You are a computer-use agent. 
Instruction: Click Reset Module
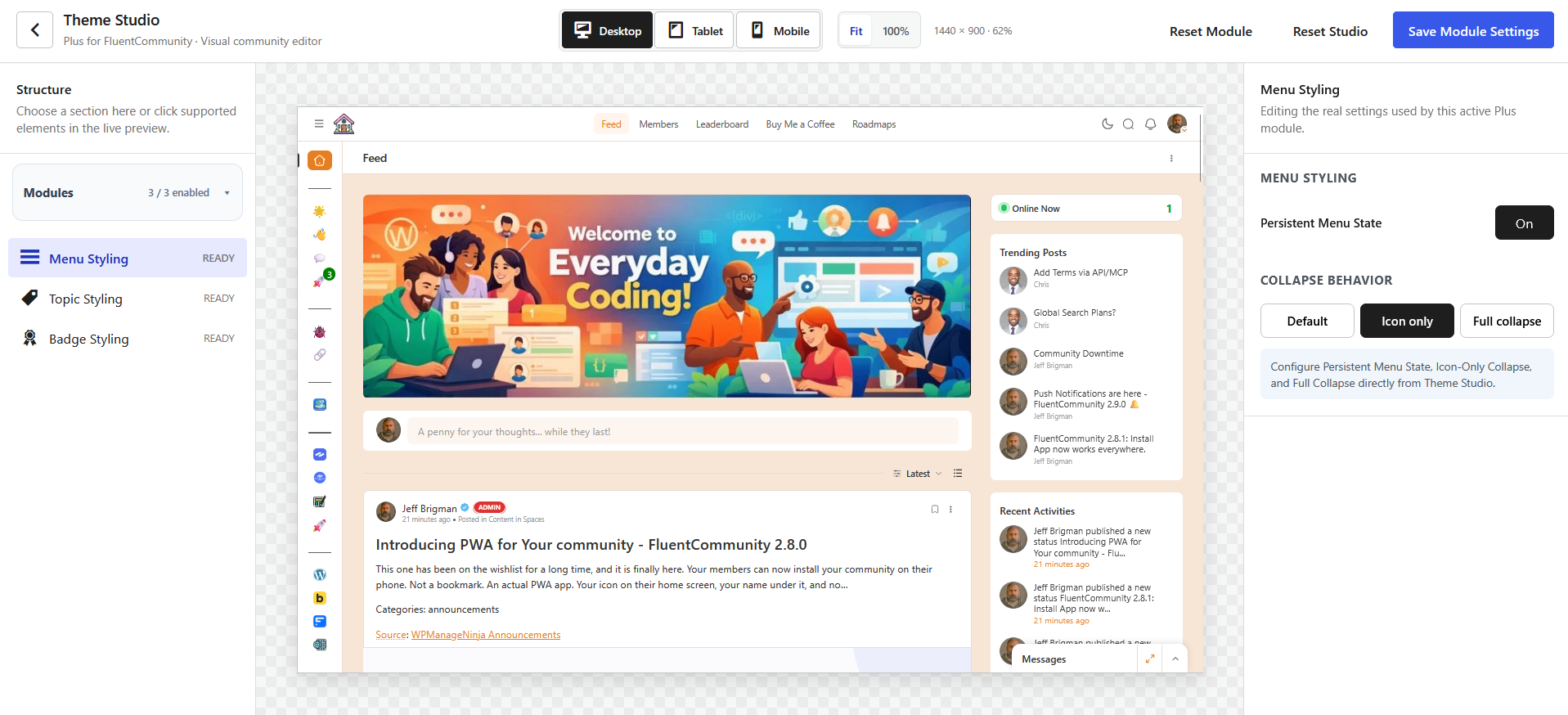tap(1211, 31)
